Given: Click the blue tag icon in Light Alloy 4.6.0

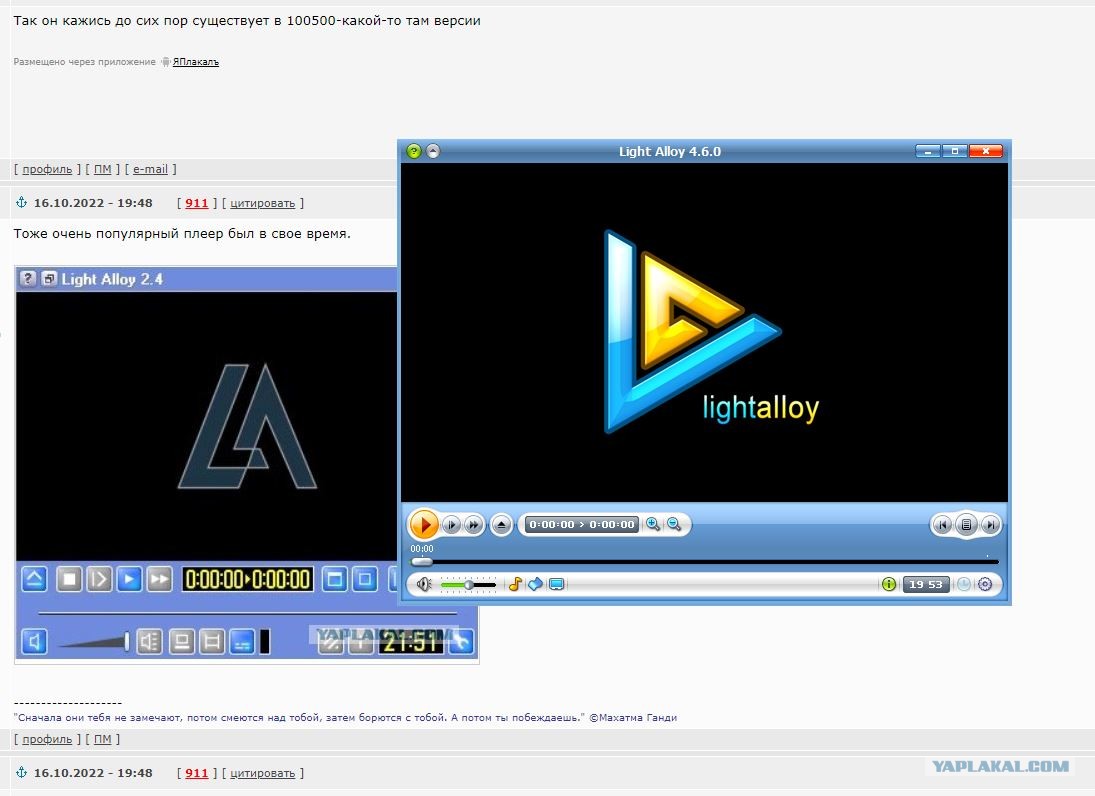Looking at the screenshot, I should coord(536,584).
